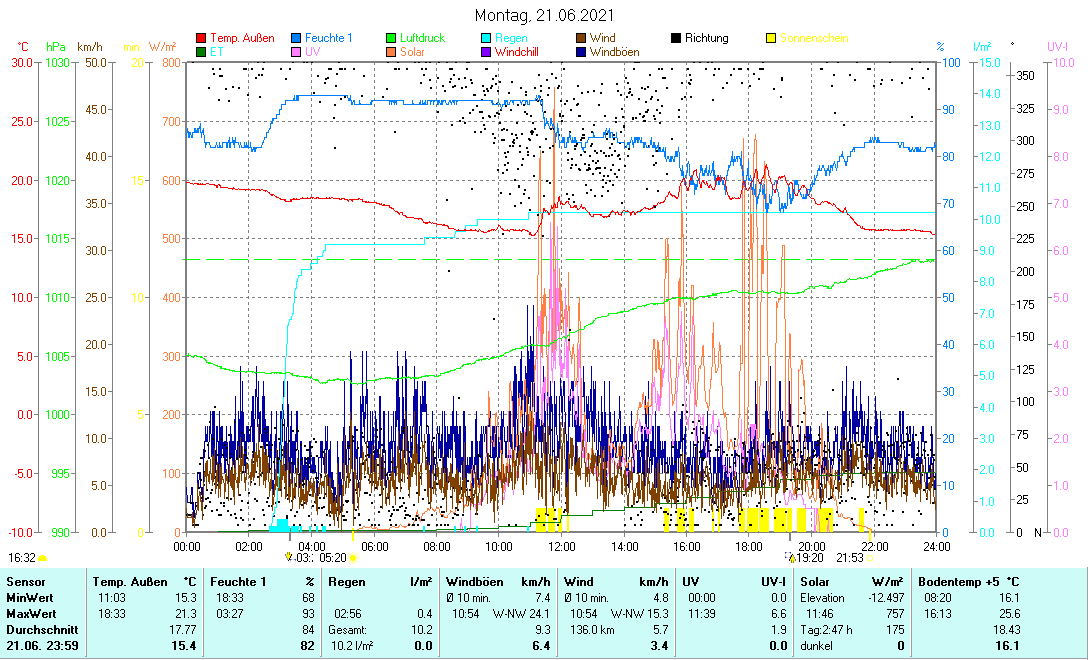Click the 21:53 sunset marker below axis
Viewport: 1088px width, 660px height.
click(x=850, y=558)
